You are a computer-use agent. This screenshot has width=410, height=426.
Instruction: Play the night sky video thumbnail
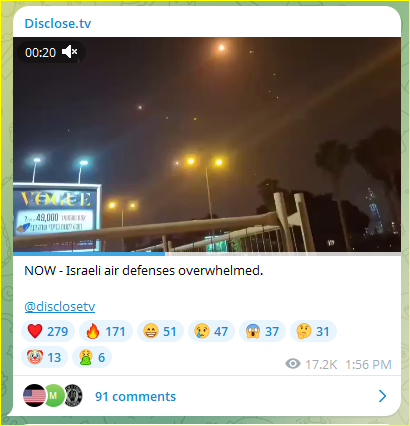(x=207, y=144)
